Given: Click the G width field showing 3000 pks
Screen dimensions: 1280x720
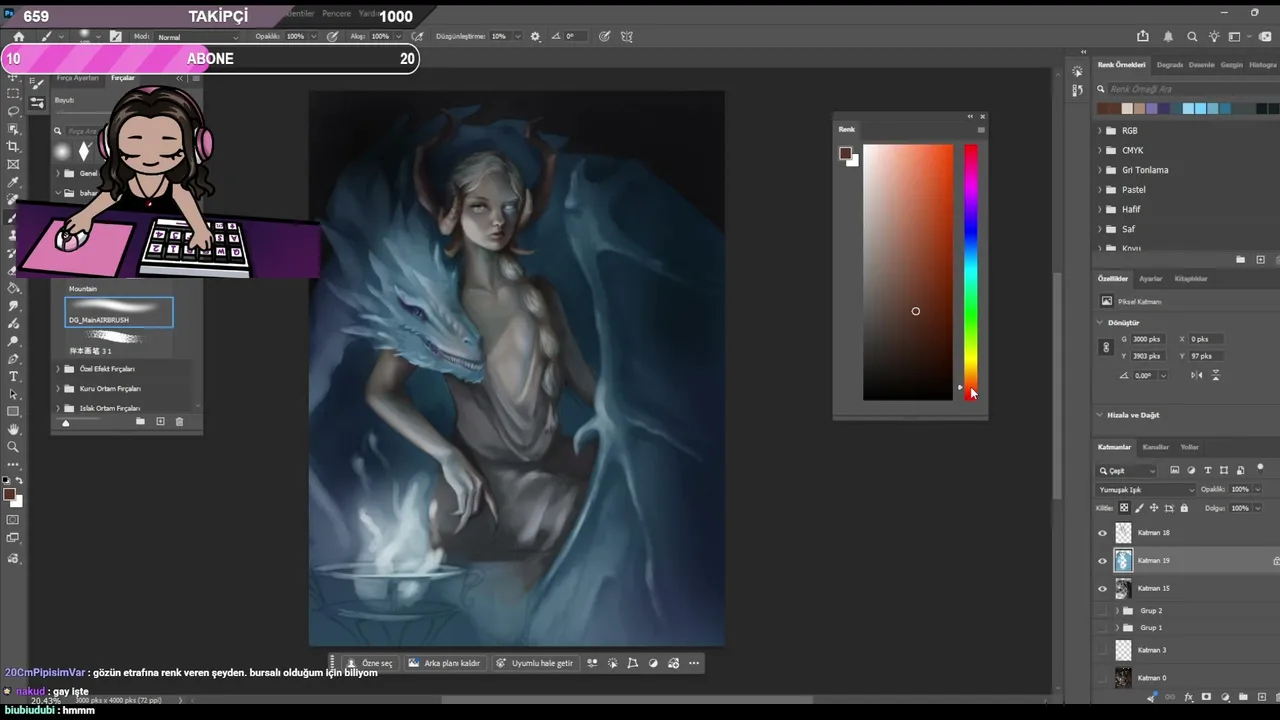Looking at the screenshot, I should coord(1148,339).
